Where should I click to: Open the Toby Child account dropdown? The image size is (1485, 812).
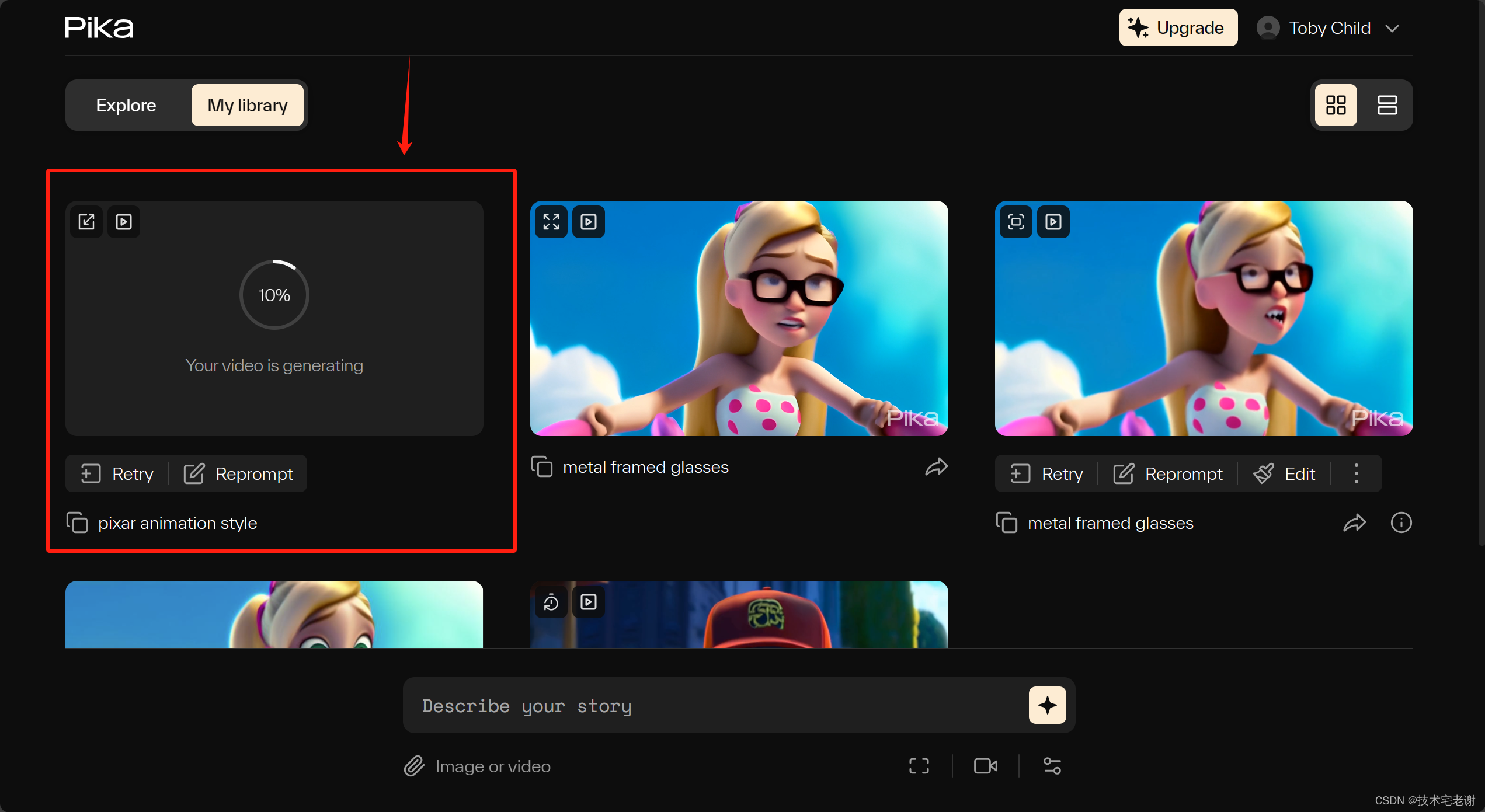(1328, 28)
